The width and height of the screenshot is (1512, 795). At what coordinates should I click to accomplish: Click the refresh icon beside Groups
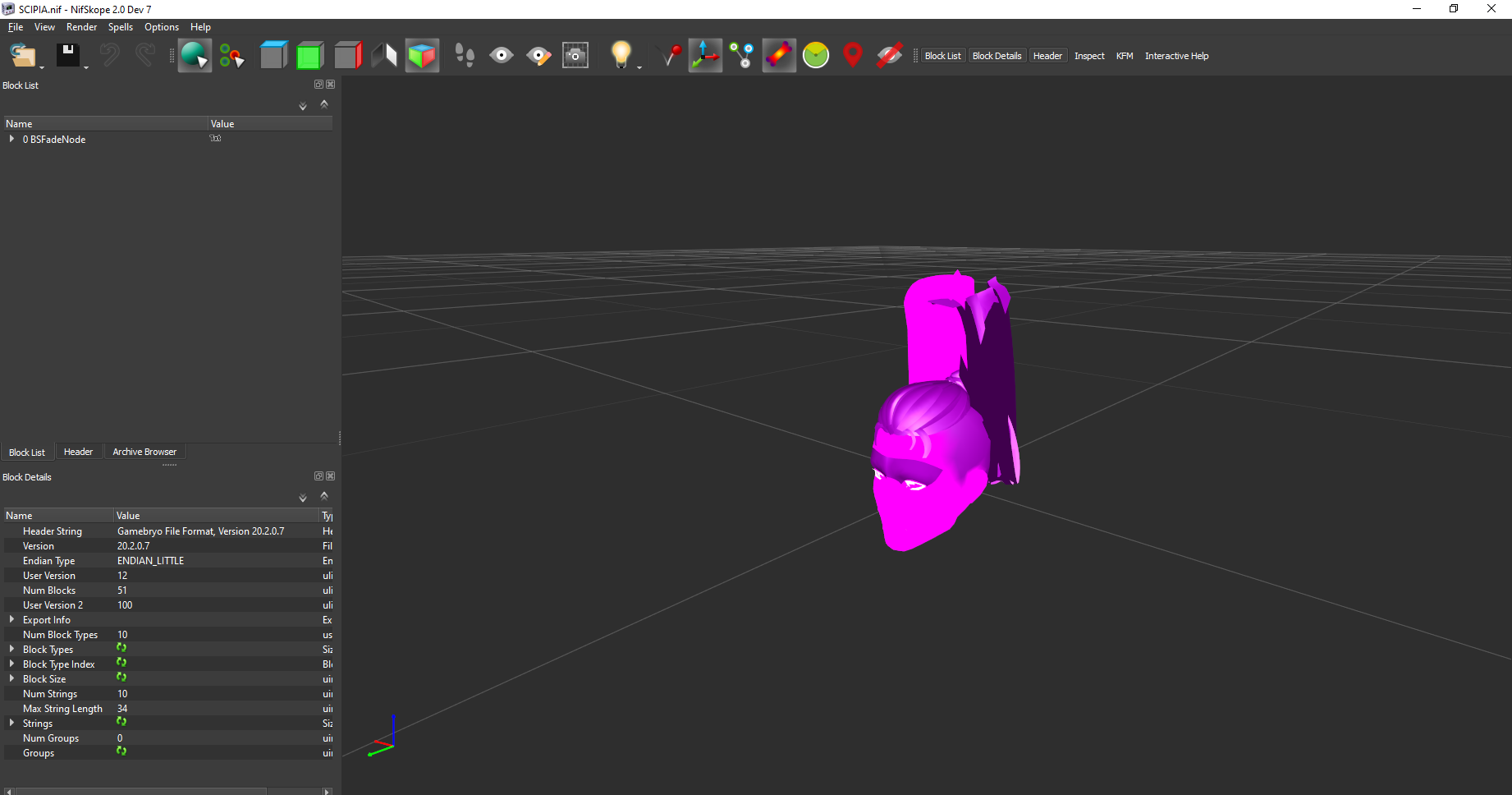point(121,751)
